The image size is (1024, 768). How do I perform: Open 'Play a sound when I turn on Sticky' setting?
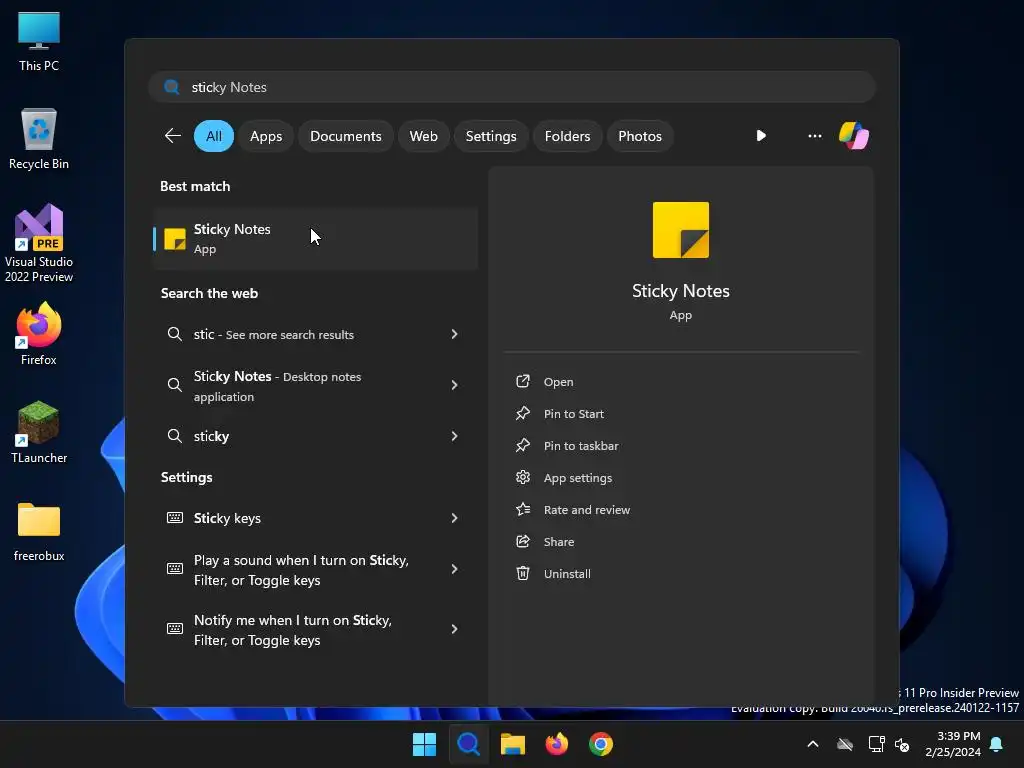pyautogui.click(x=316, y=570)
